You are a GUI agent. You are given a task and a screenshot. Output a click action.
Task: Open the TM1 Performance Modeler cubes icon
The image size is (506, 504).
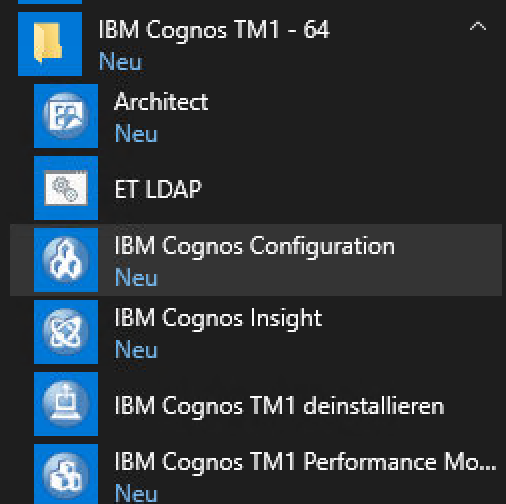[x=66, y=474]
